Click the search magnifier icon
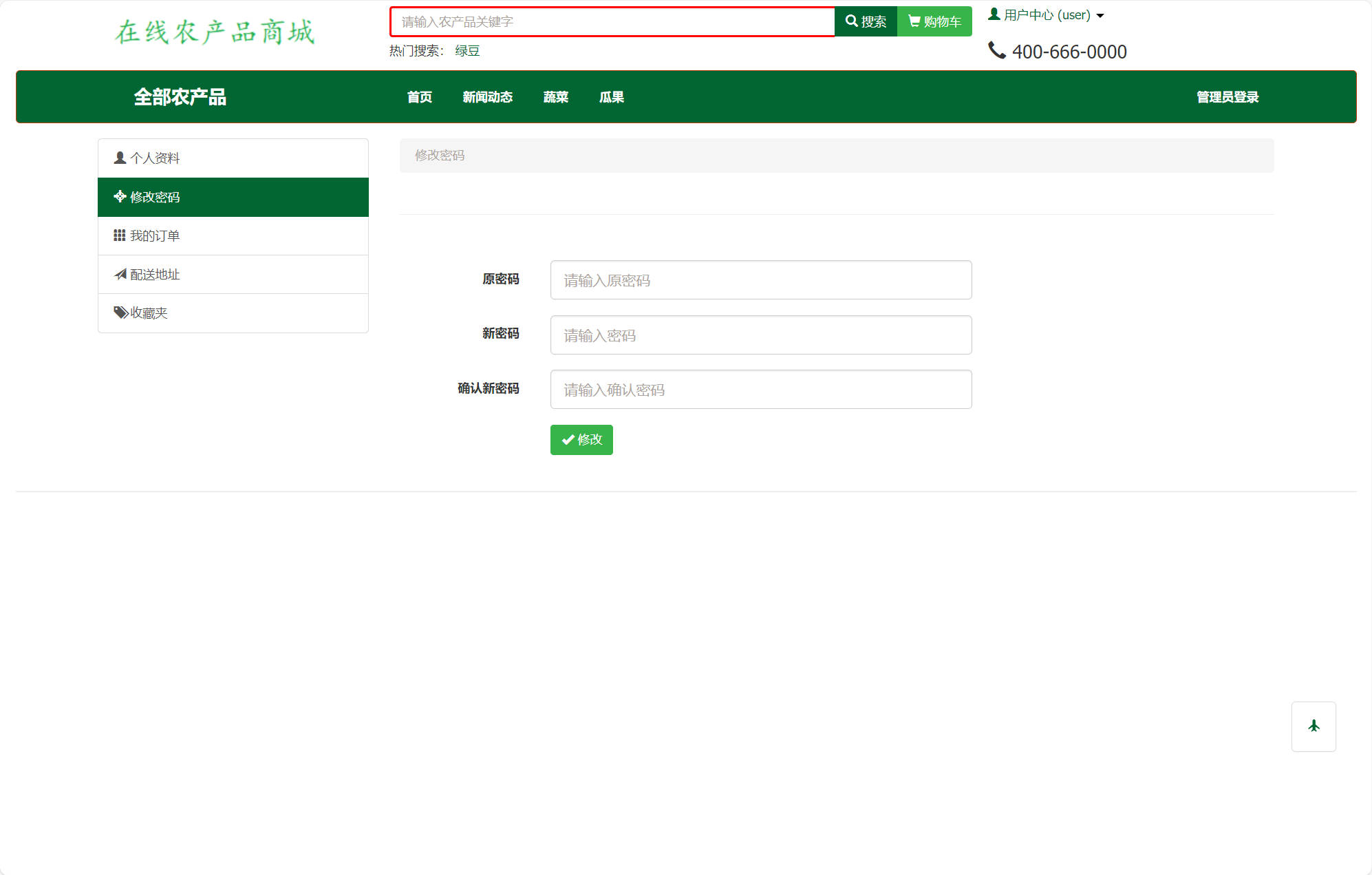1372x875 pixels. point(851,21)
